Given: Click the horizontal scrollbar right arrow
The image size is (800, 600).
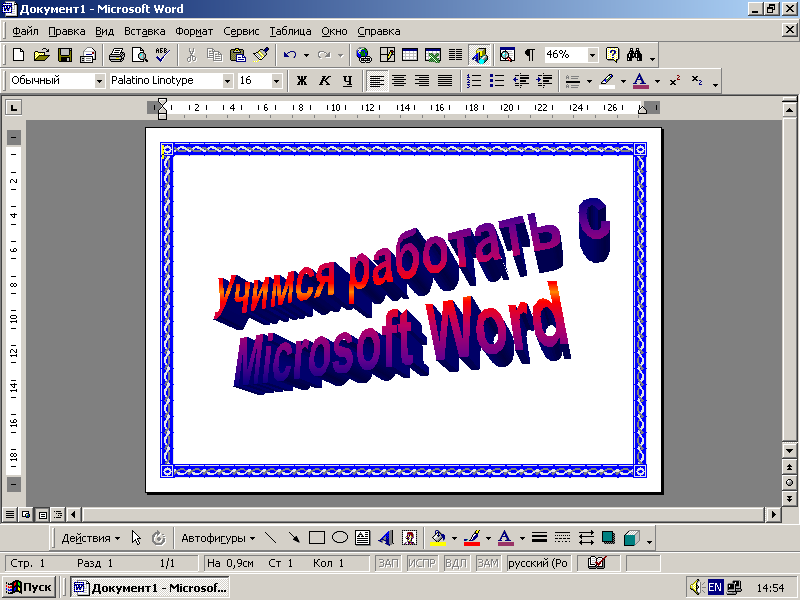Looking at the screenshot, I should 773,514.
